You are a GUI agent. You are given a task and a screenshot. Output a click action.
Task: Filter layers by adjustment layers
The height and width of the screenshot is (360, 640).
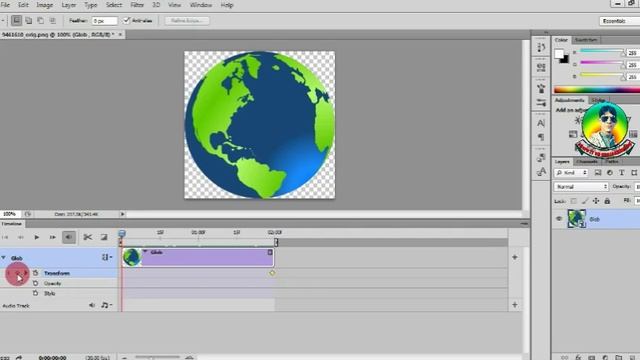click(610, 173)
